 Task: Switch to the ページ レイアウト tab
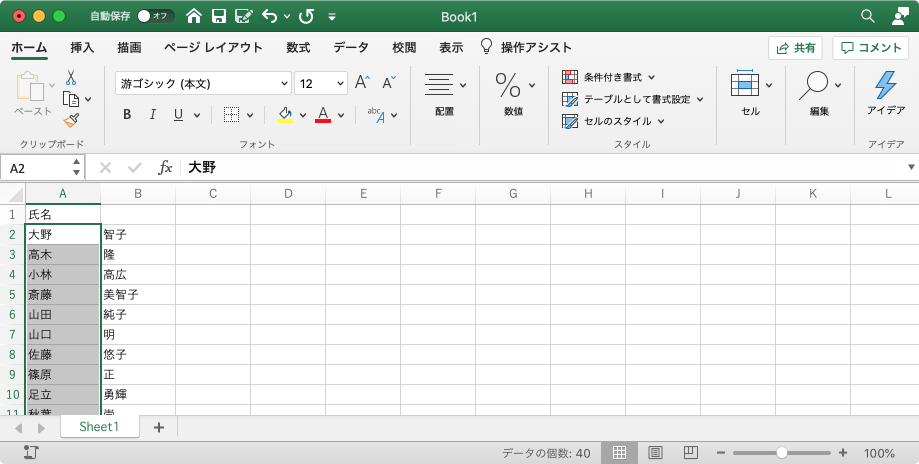tap(213, 48)
